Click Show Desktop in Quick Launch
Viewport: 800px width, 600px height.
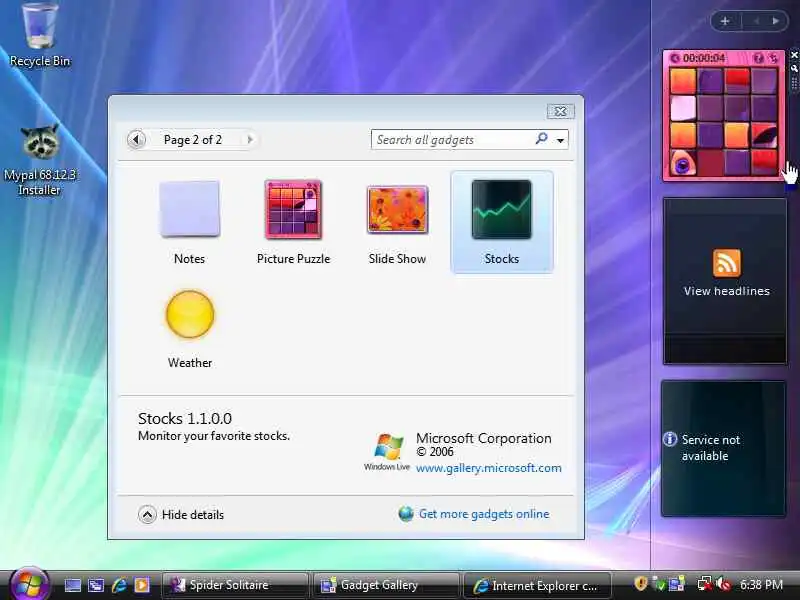pyautogui.click(x=72, y=585)
